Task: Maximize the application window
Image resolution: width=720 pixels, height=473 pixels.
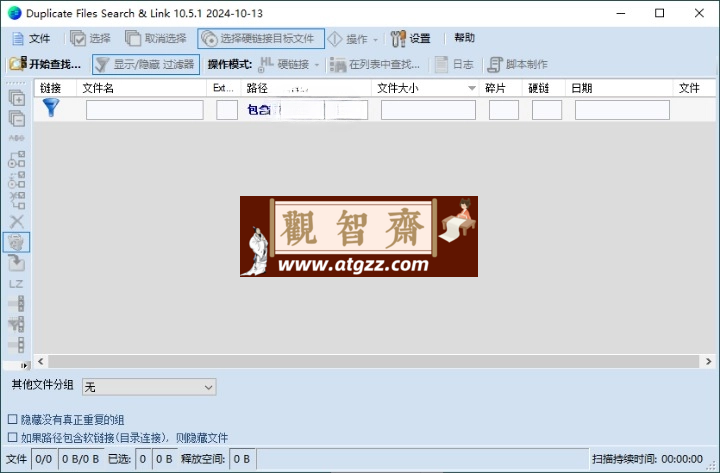Action: click(x=659, y=13)
